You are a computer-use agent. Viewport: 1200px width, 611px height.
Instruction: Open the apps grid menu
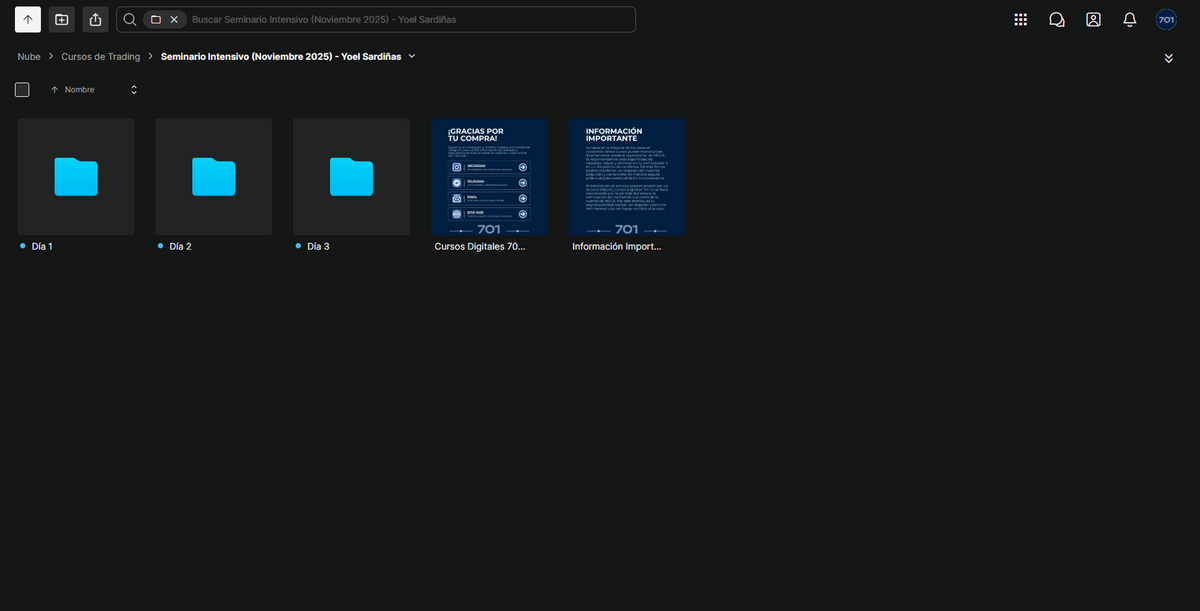[x=1020, y=19]
